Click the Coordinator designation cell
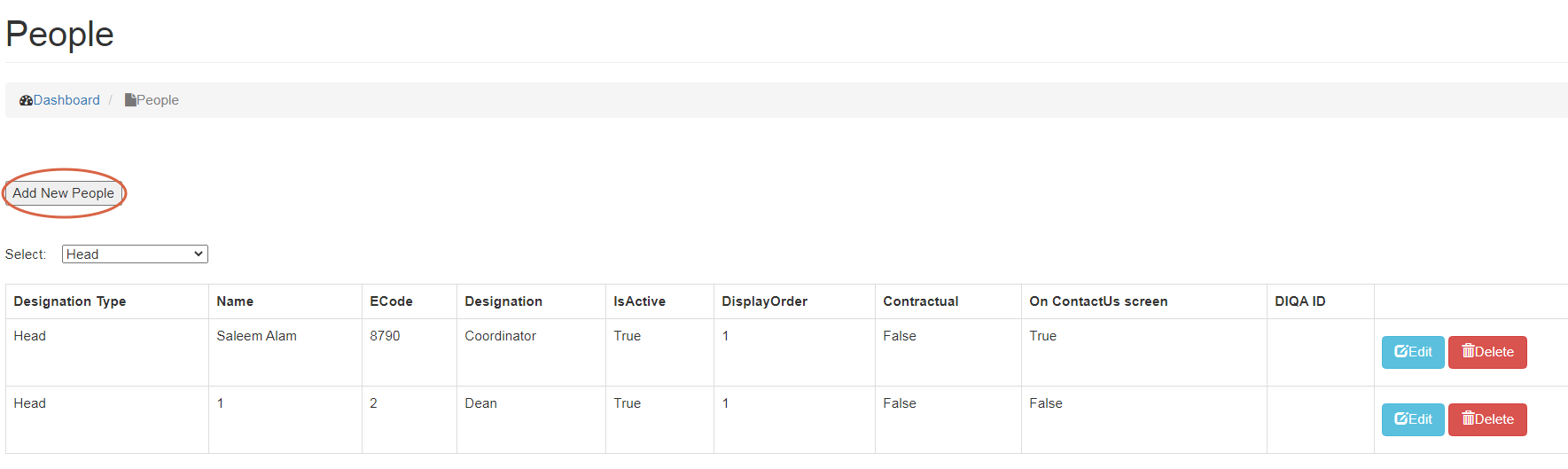The height and width of the screenshot is (469, 1568). (500, 336)
